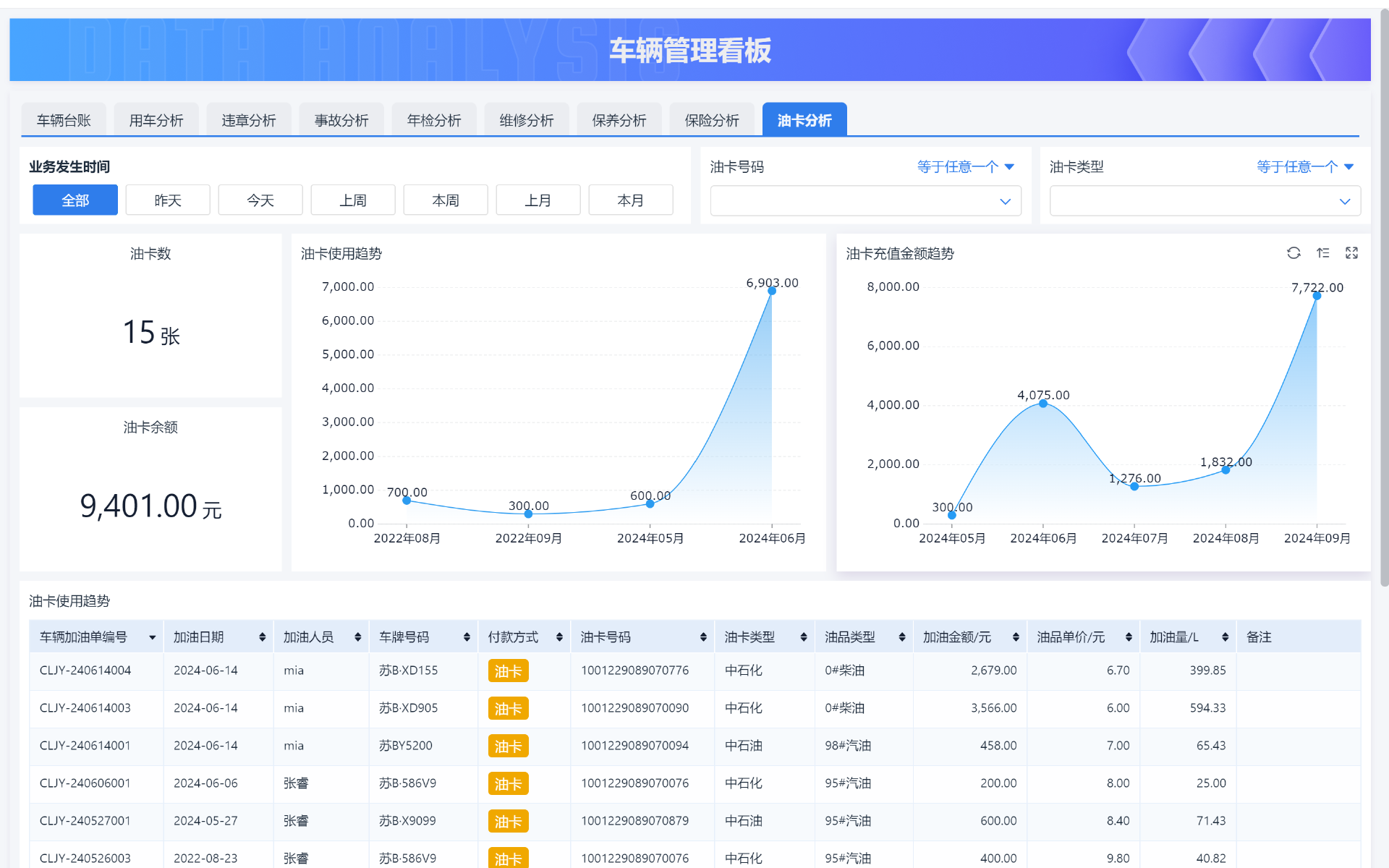The image size is (1389, 868).
Task: Refresh the 油卡充值金额趋势 chart
Action: pyautogui.click(x=1294, y=252)
